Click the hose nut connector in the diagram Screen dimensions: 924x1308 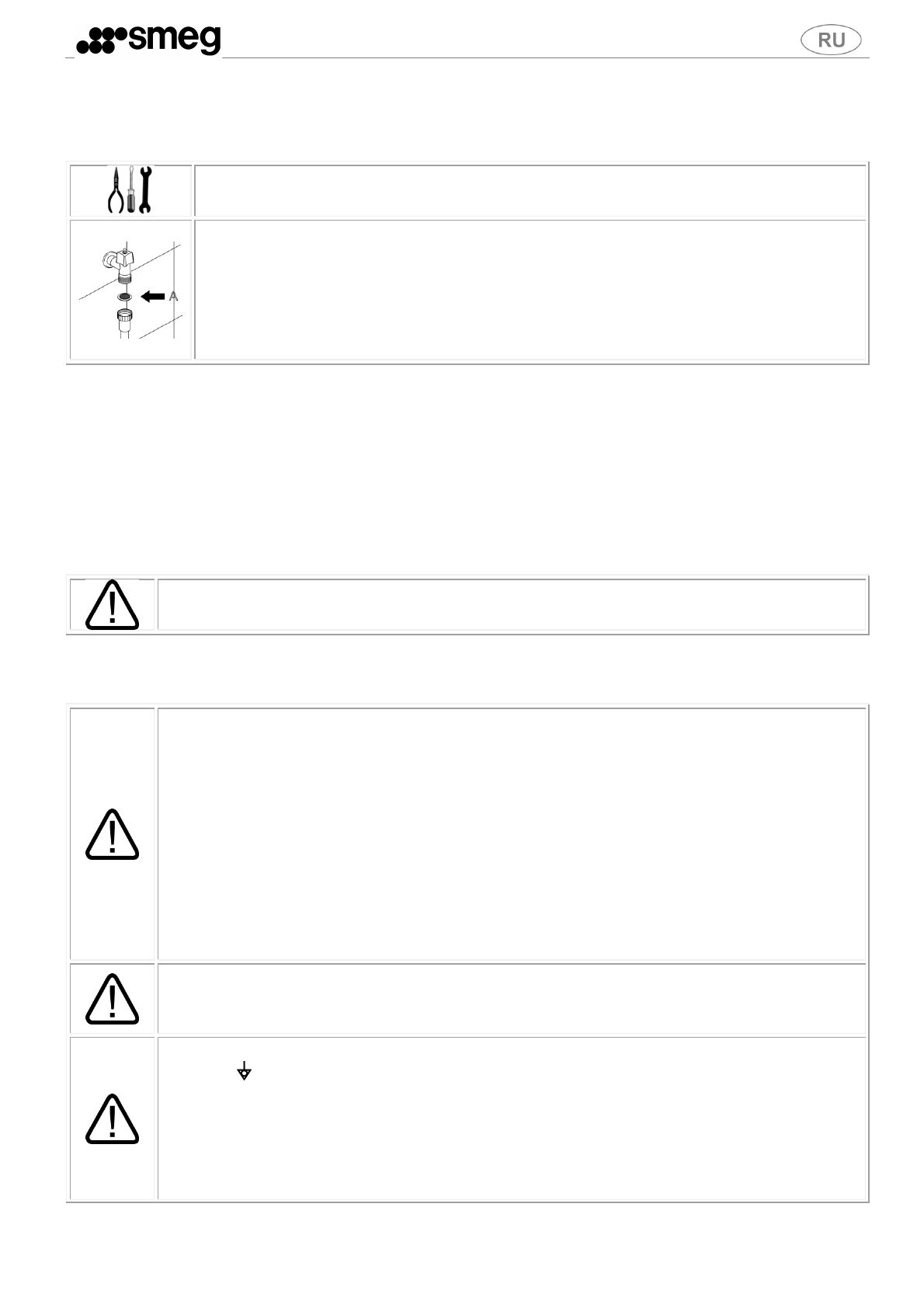click(x=124, y=318)
